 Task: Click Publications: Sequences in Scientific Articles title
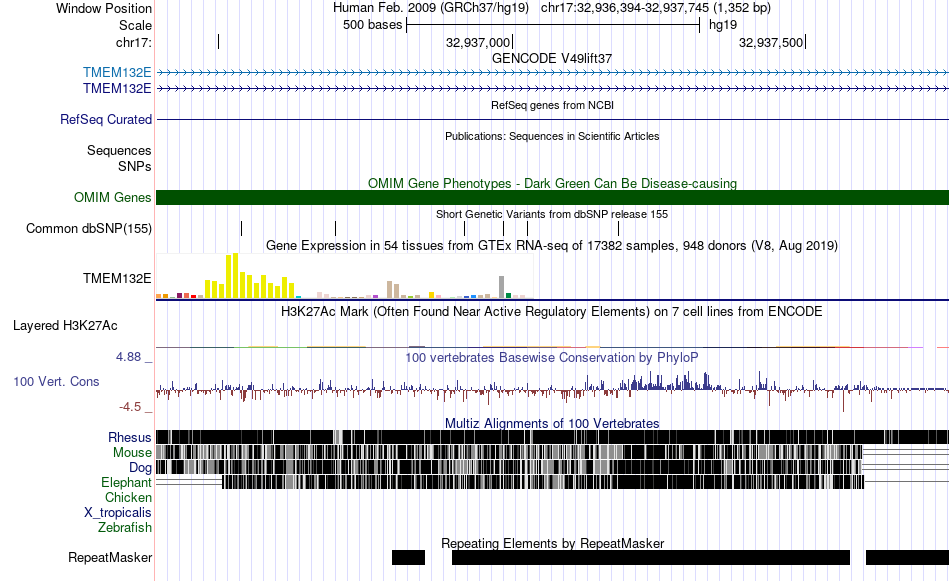click(552, 136)
